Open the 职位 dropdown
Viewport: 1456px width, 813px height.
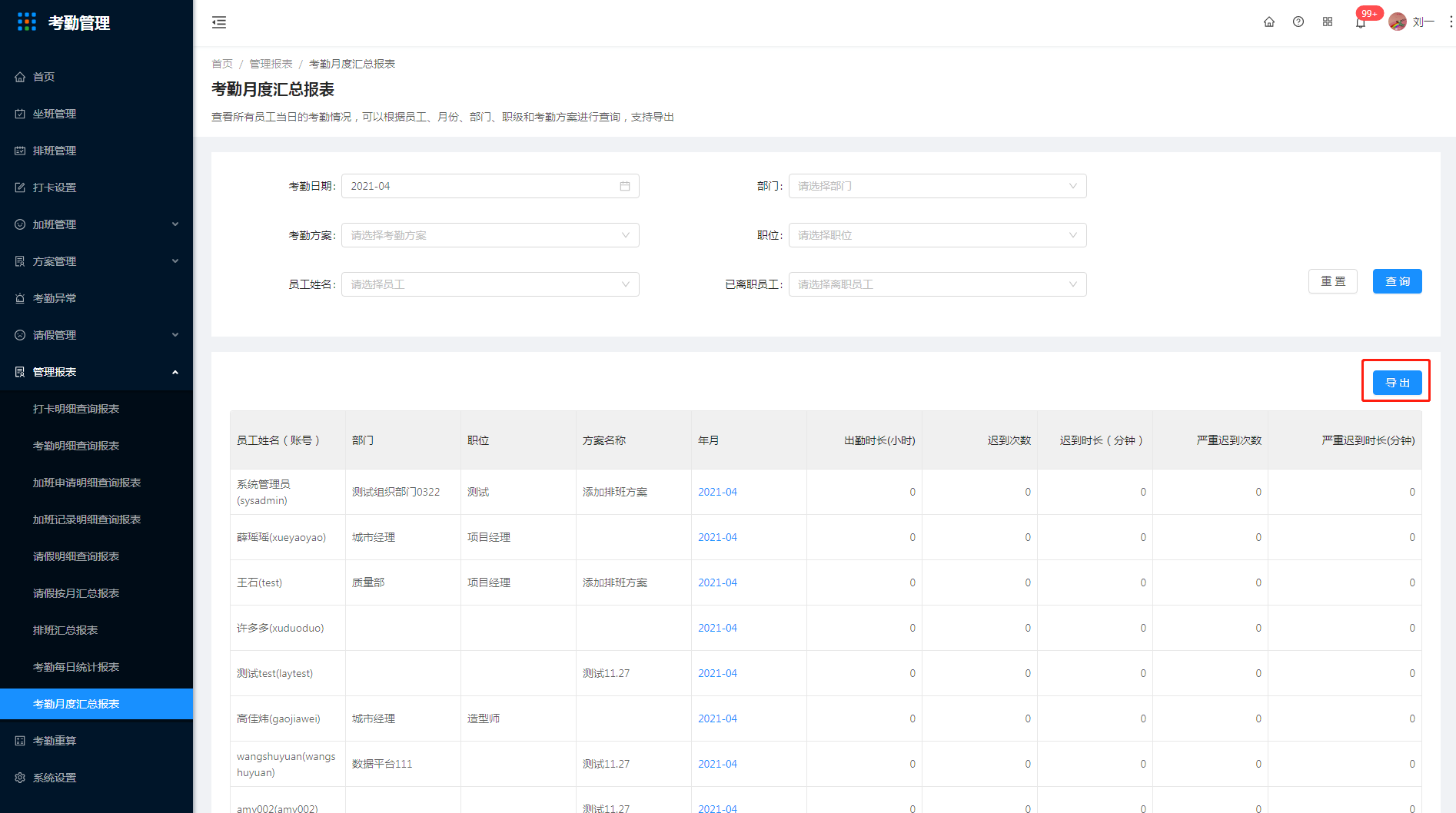click(937, 235)
